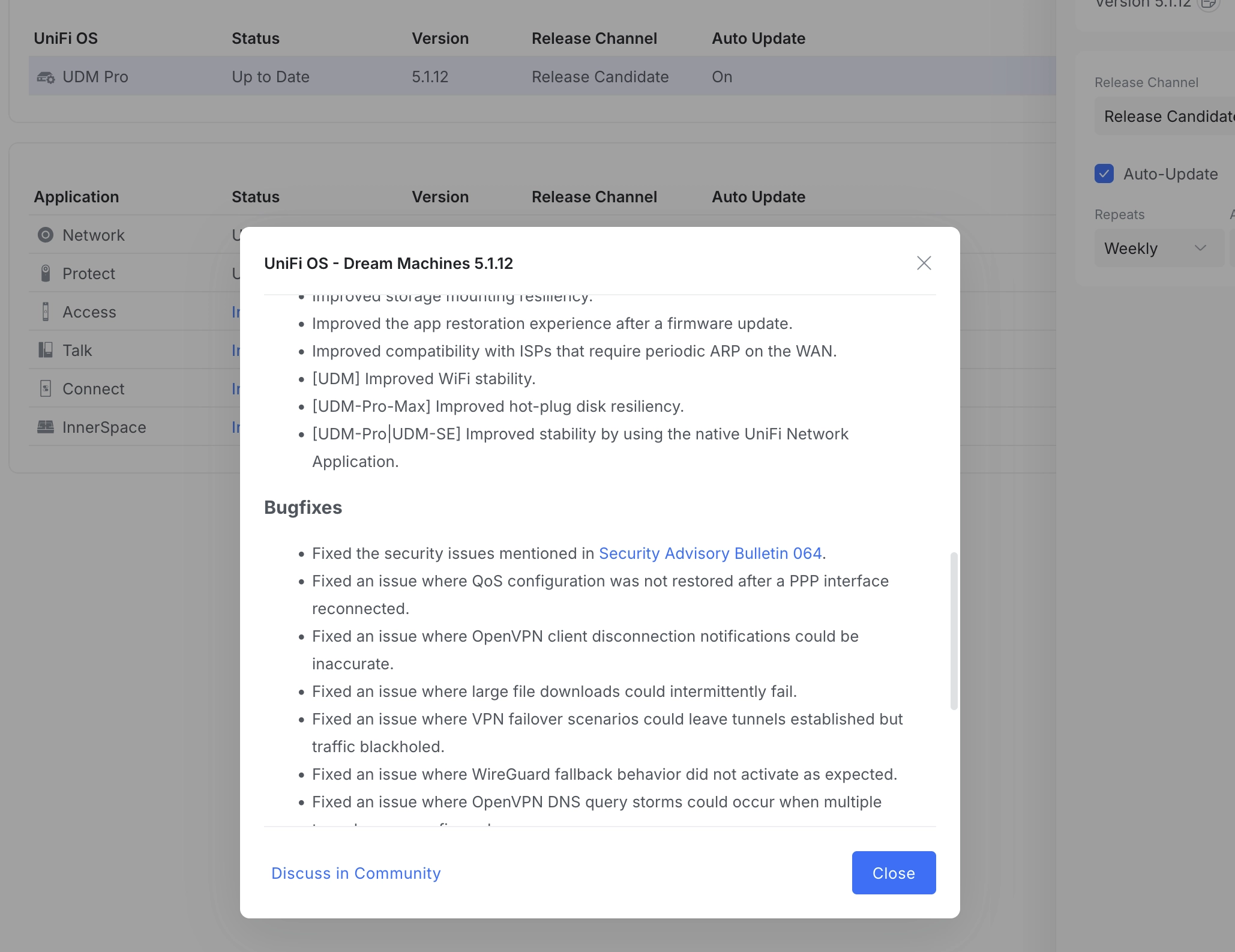1235x952 pixels.
Task: Toggle the Auto-Update checkbox
Action: 1104,173
